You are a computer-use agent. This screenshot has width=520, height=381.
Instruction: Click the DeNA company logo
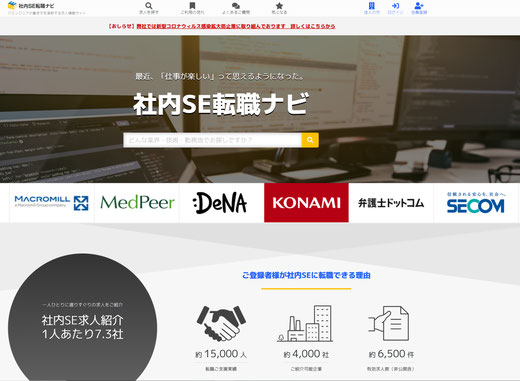click(x=221, y=203)
